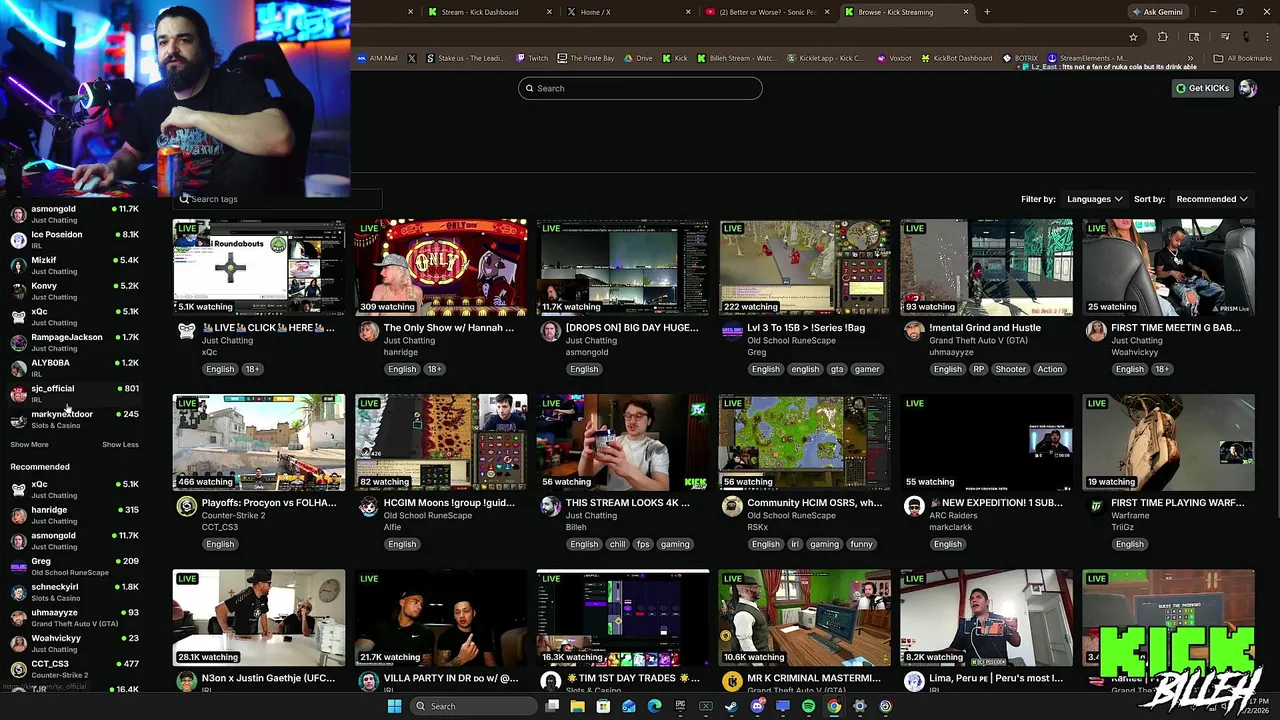The height and width of the screenshot is (720, 1280).
Task: Open the Stake.us bookmark
Action: coord(465,58)
